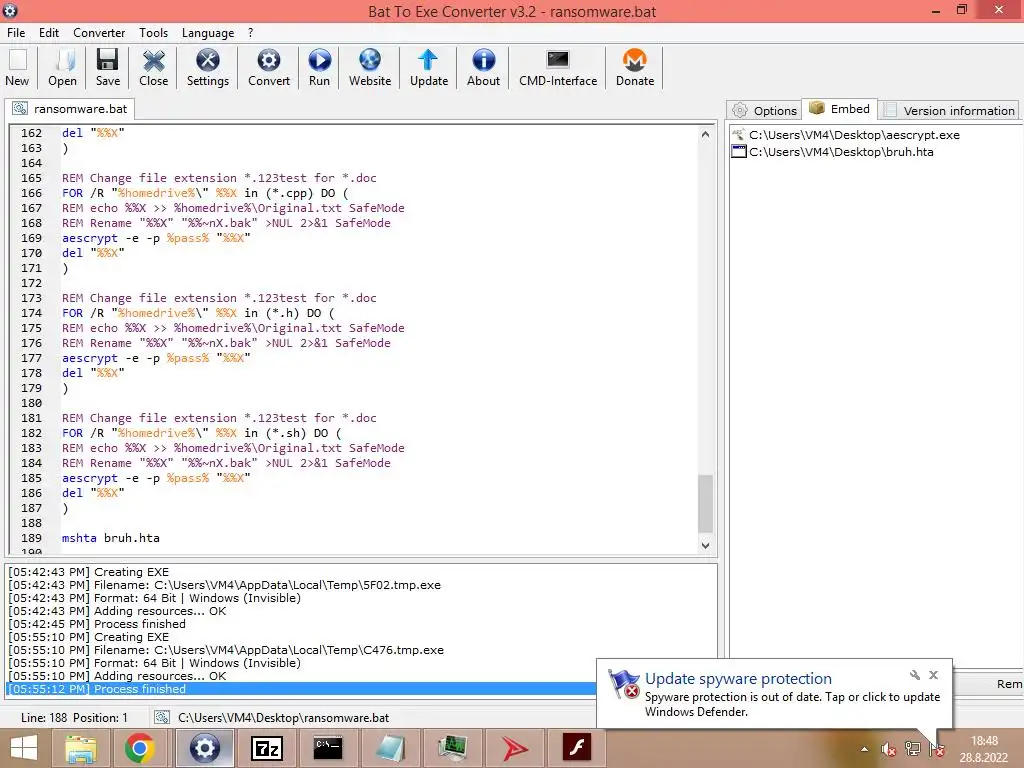Open 7-Zip from taskbar
Viewport: 1024px width, 768px height.
pos(266,748)
